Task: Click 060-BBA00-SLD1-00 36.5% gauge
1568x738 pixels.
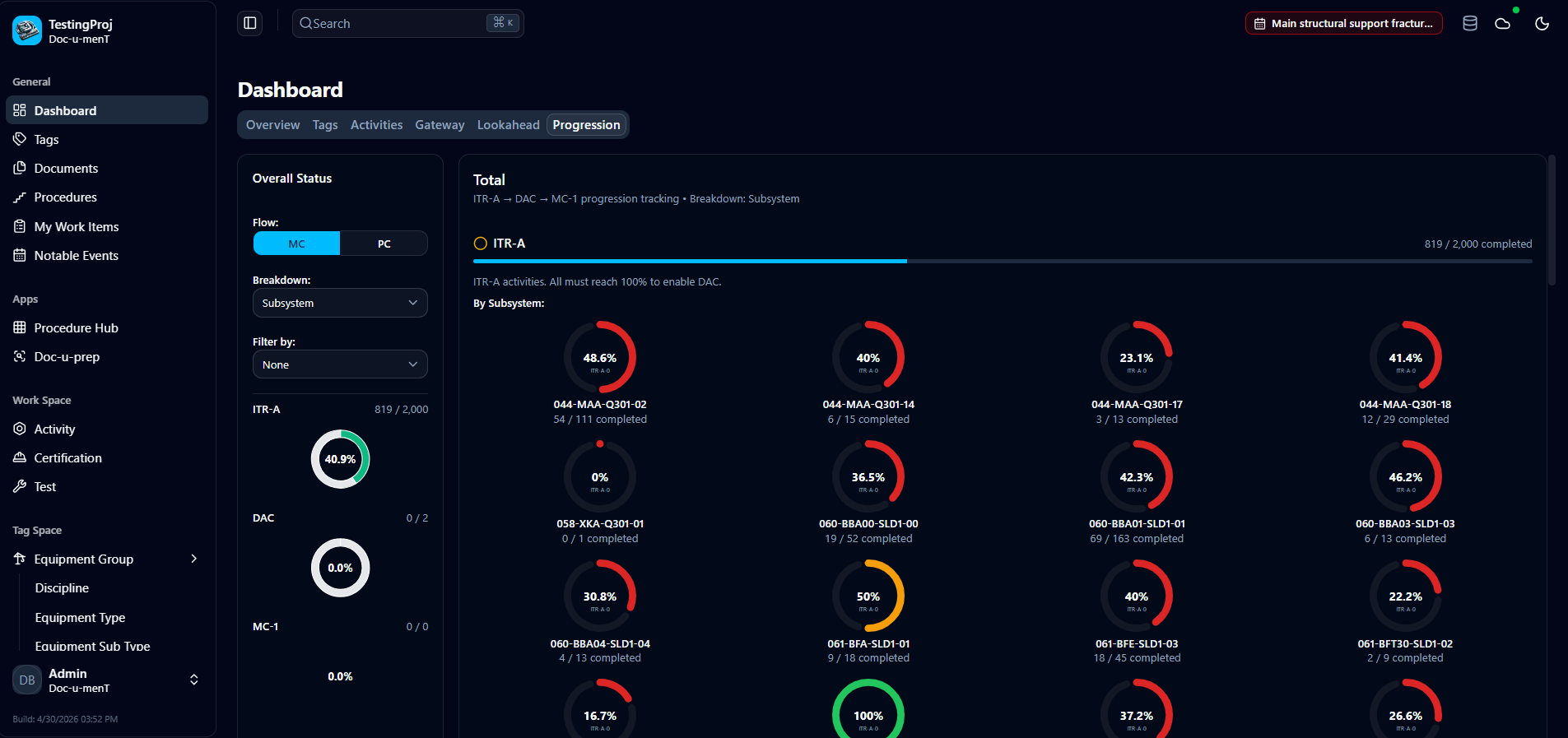Action: [868, 476]
